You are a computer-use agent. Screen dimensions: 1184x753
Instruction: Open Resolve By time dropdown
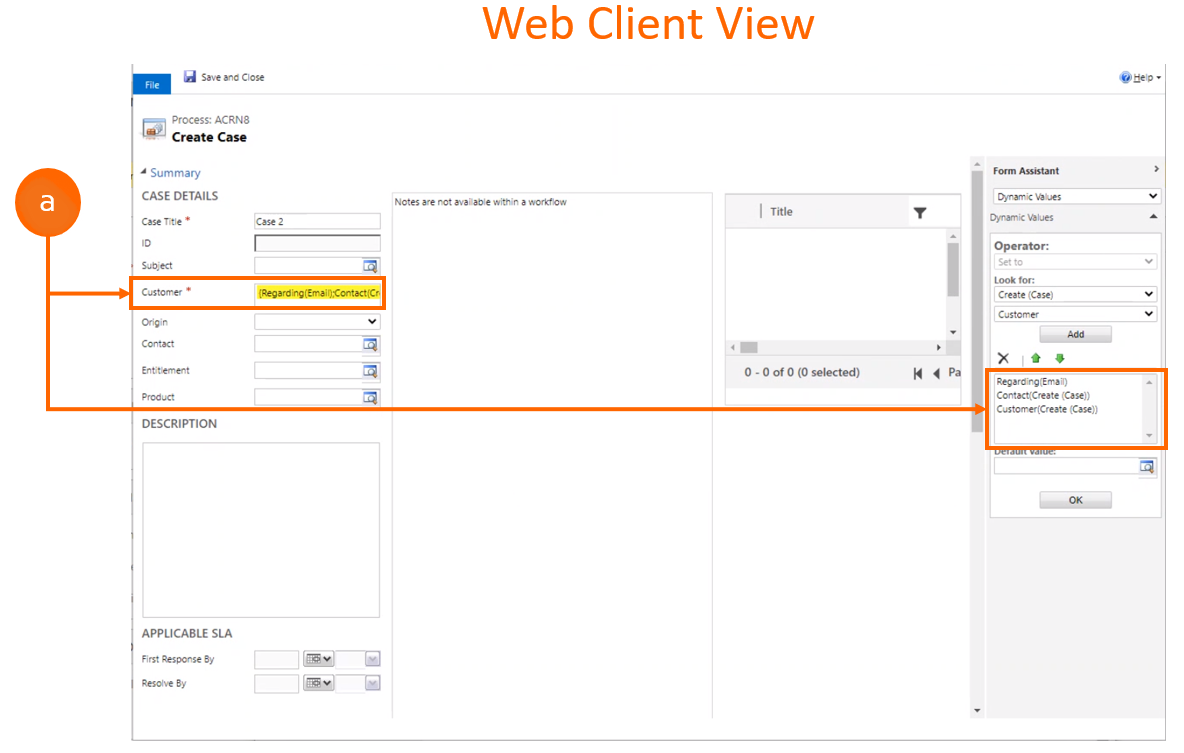point(372,684)
